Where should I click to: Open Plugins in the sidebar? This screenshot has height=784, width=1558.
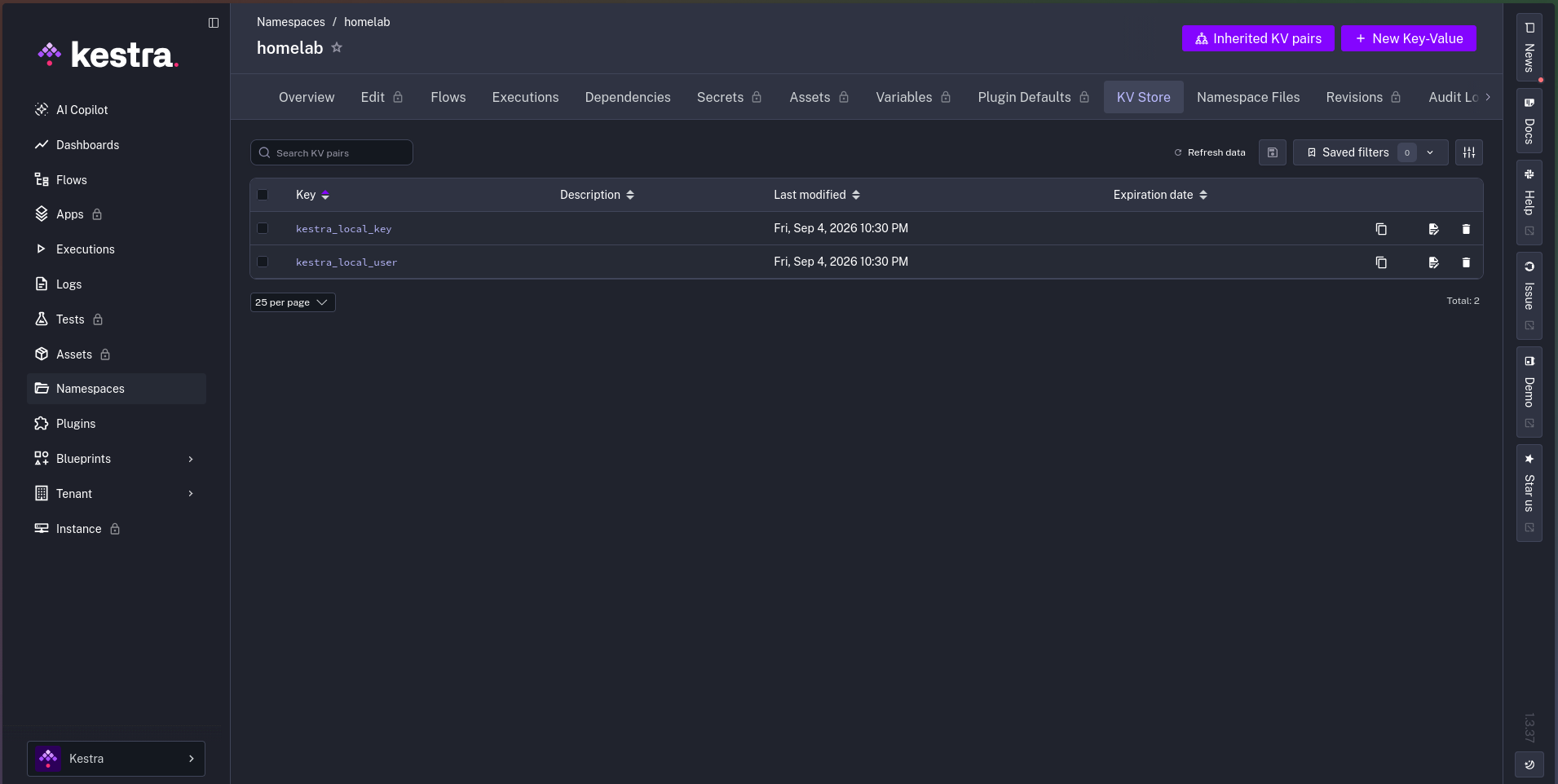[117, 424]
